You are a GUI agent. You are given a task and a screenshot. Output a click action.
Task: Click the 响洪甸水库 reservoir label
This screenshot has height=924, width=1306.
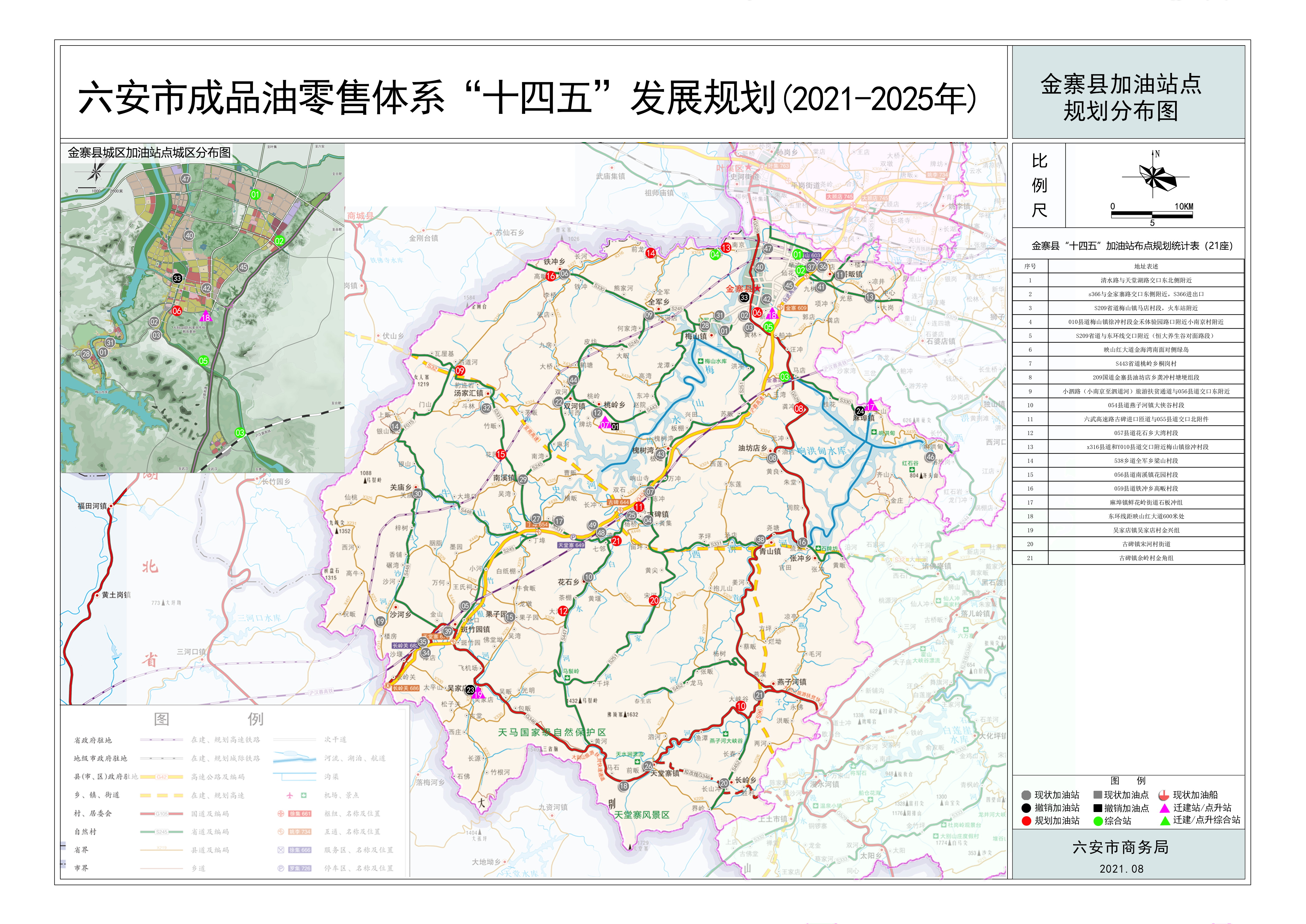click(x=821, y=451)
